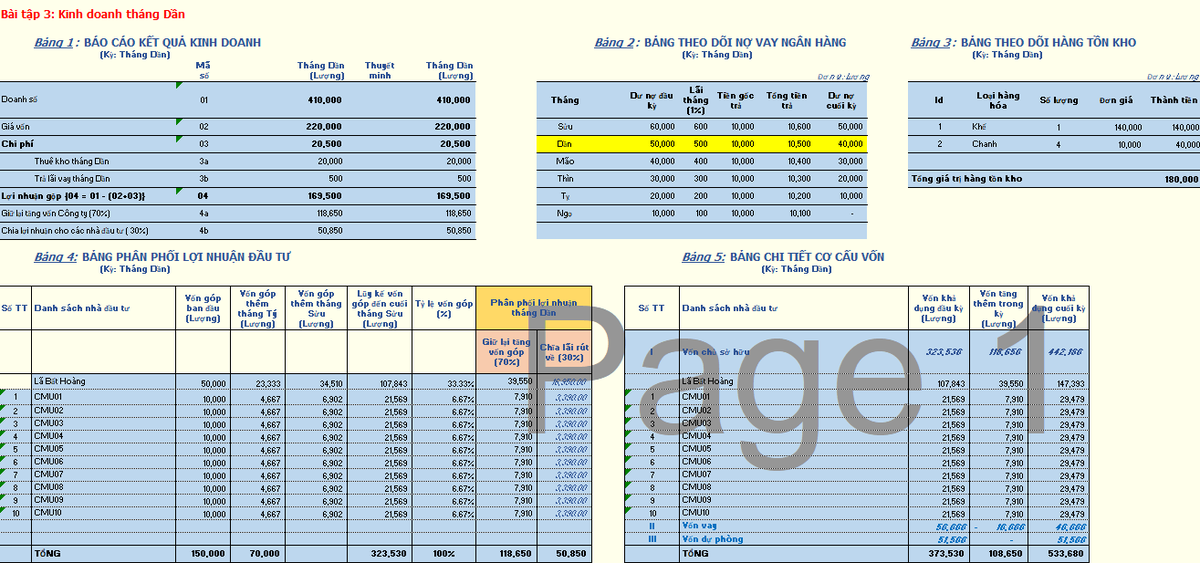Image resolution: width=1200 pixels, height=563 pixels.
Task: Select the "Doanh số" row label
Action: (x=20, y=100)
